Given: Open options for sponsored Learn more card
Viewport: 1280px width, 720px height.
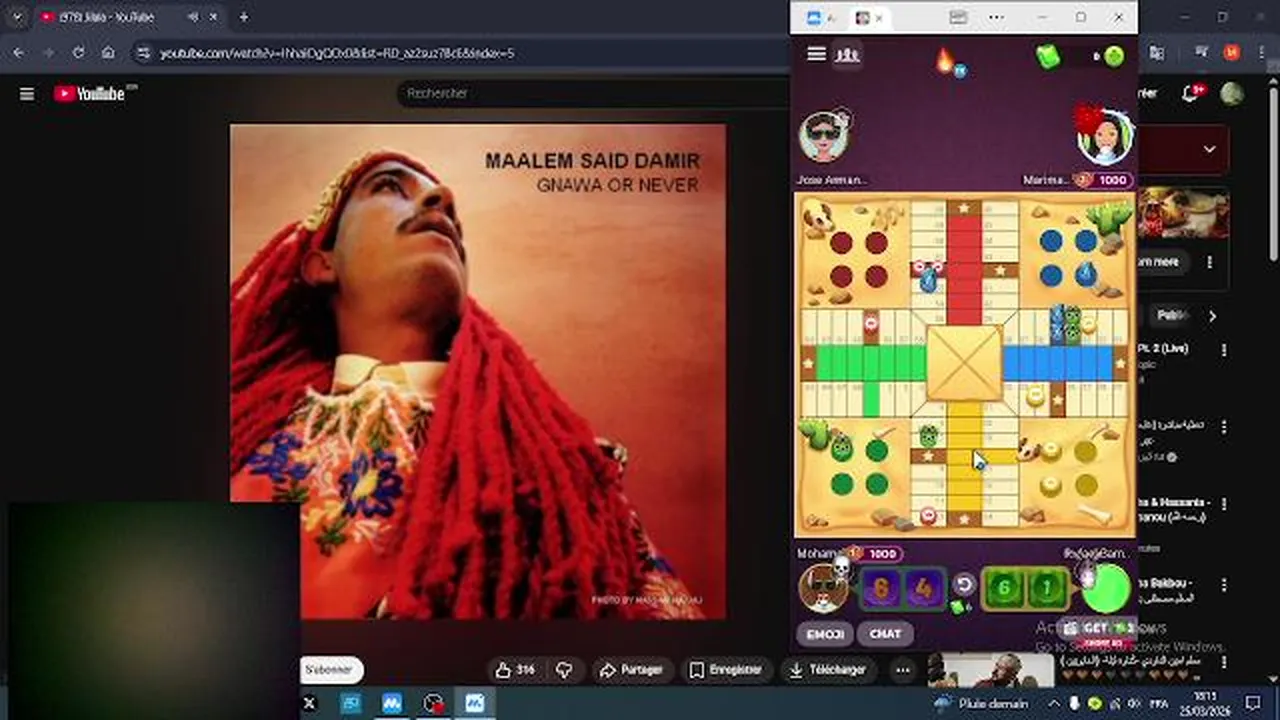Looking at the screenshot, I should 1209,262.
